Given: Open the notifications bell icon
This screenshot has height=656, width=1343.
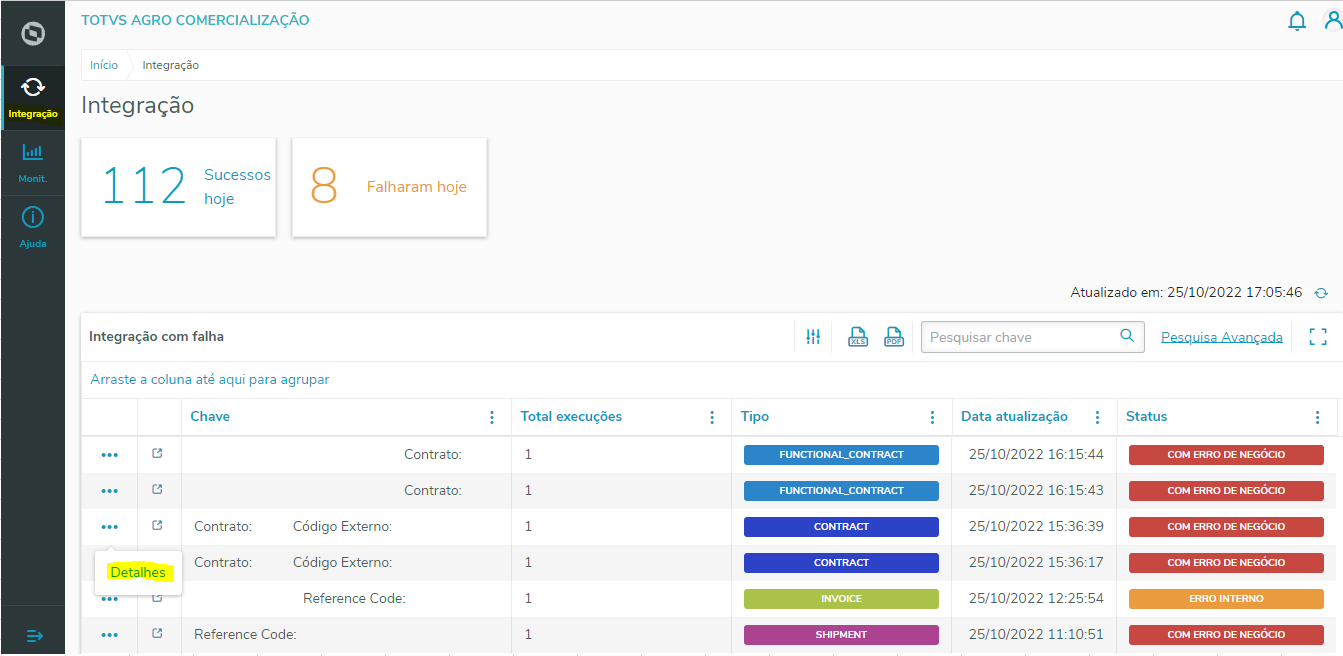Looking at the screenshot, I should [x=1297, y=21].
